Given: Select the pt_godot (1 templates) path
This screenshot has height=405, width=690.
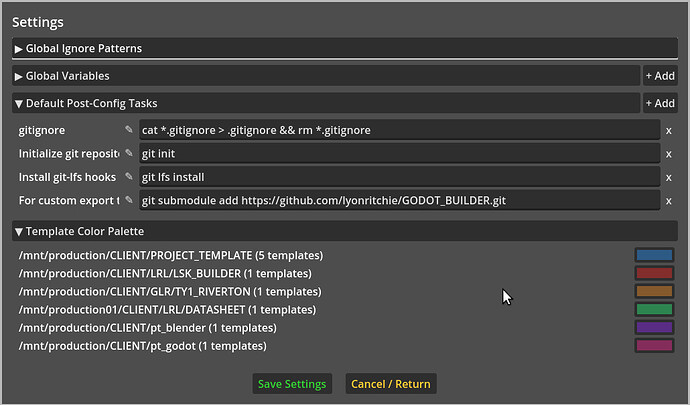Looking at the screenshot, I should pos(143,346).
